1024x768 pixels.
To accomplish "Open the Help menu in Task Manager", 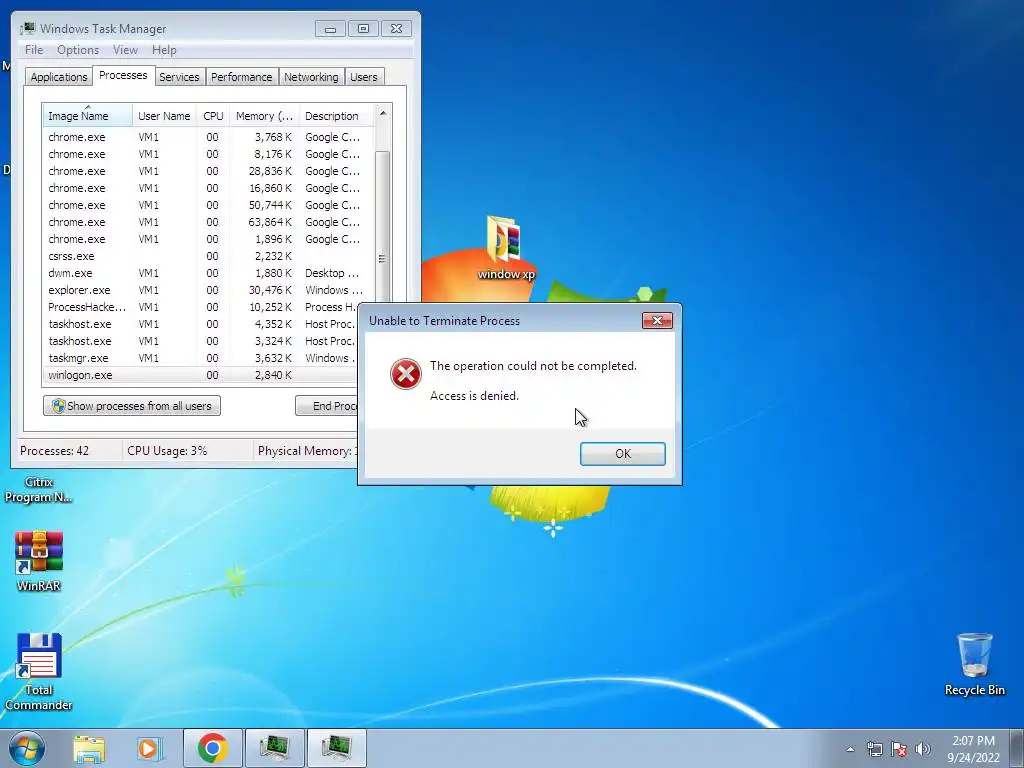I will click(164, 50).
